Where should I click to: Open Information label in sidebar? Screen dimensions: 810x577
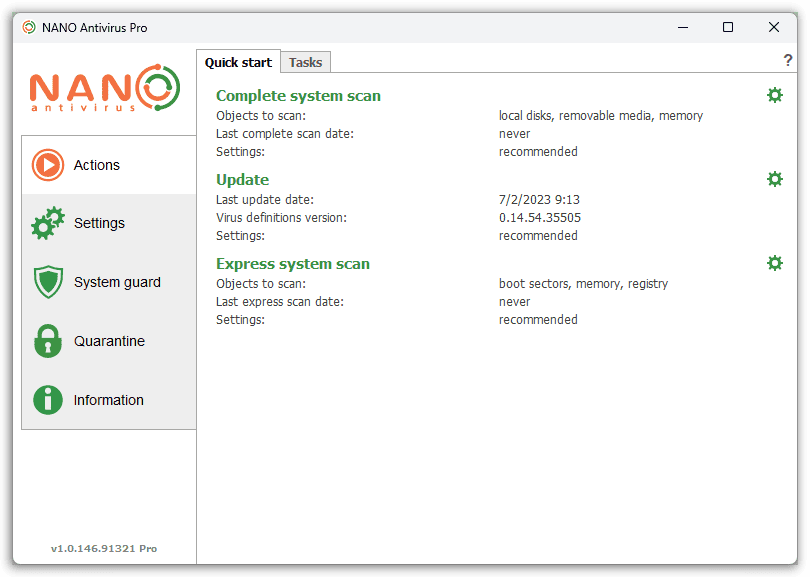(x=108, y=400)
